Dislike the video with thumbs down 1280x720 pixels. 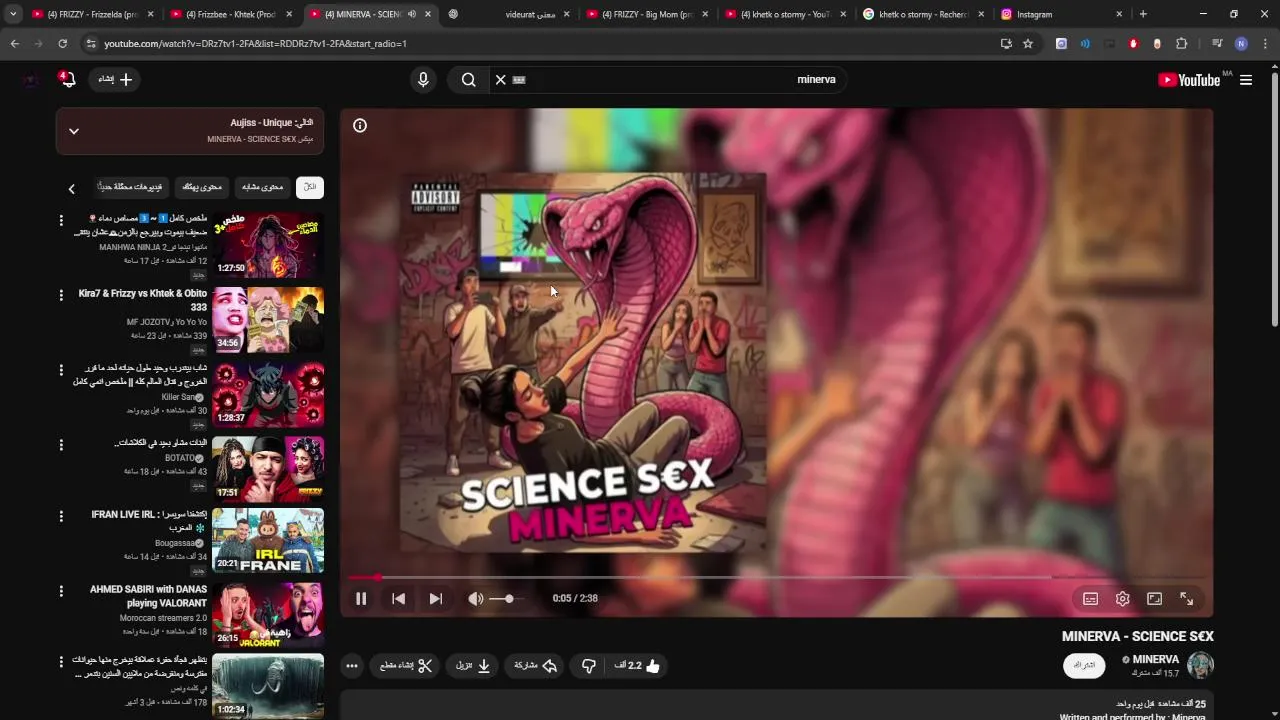(589, 666)
